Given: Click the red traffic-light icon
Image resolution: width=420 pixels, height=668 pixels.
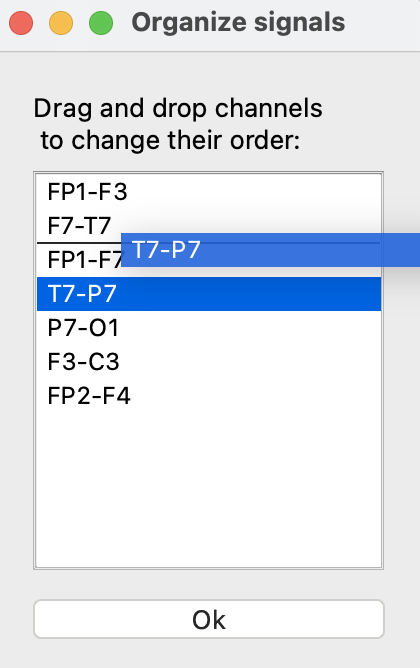Looking at the screenshot, I should [x=21, y=23].
